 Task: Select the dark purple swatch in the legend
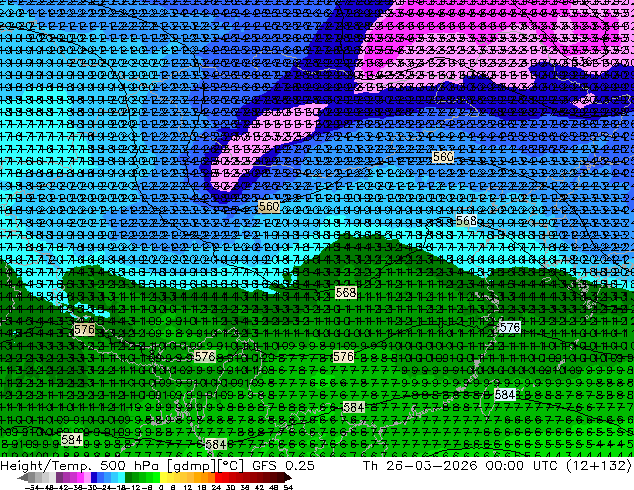[59, 477]
